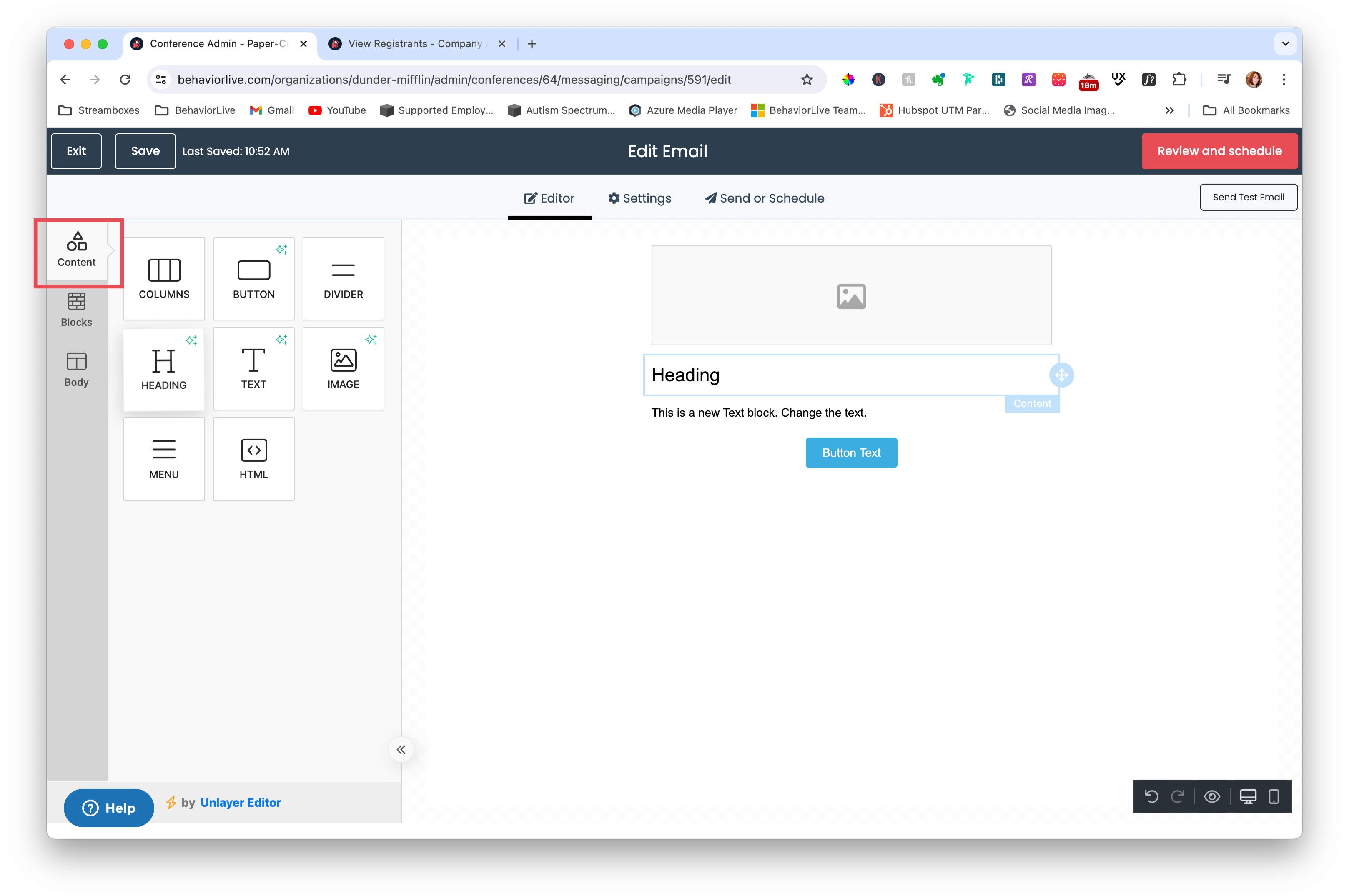Select the Columns content block

coord(163,279)
